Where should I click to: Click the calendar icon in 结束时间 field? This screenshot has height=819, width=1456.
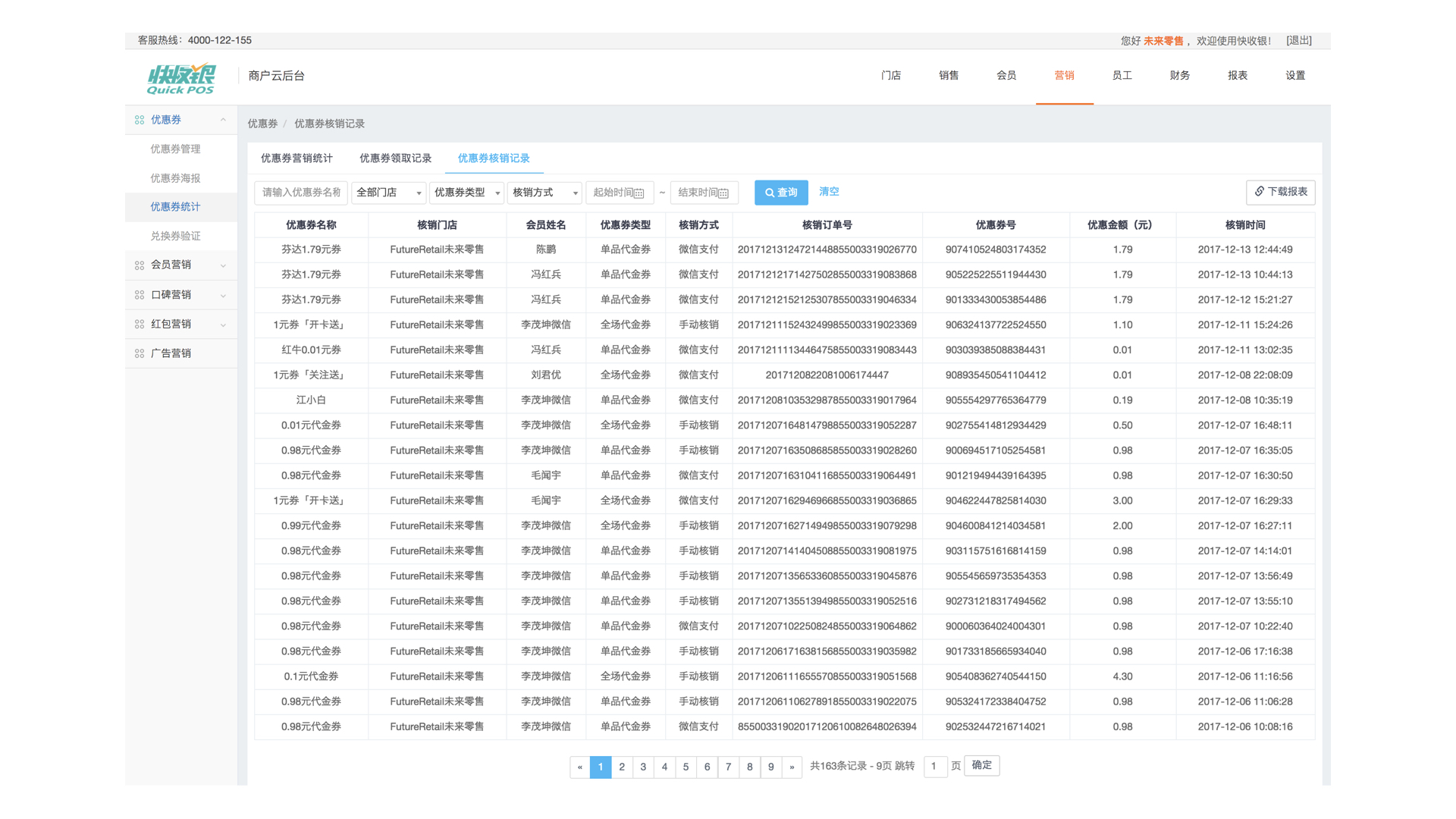coord(723,193)
